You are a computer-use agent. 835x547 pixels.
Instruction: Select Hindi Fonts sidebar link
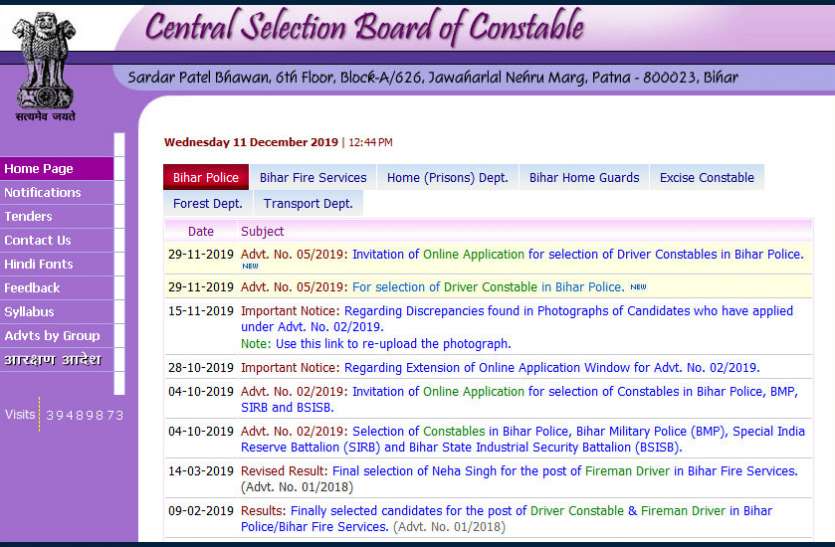(x=56, y=264)
